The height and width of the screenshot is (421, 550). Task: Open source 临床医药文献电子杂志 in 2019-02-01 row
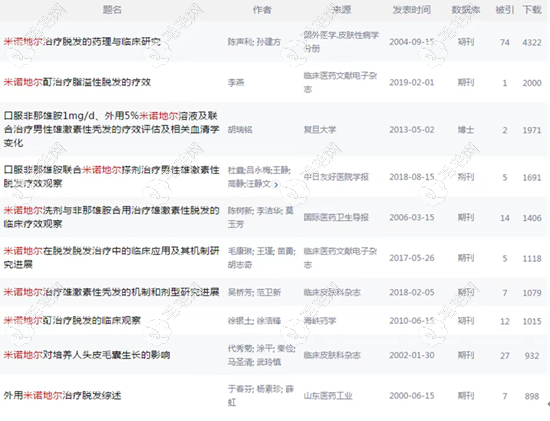(340, 82)
